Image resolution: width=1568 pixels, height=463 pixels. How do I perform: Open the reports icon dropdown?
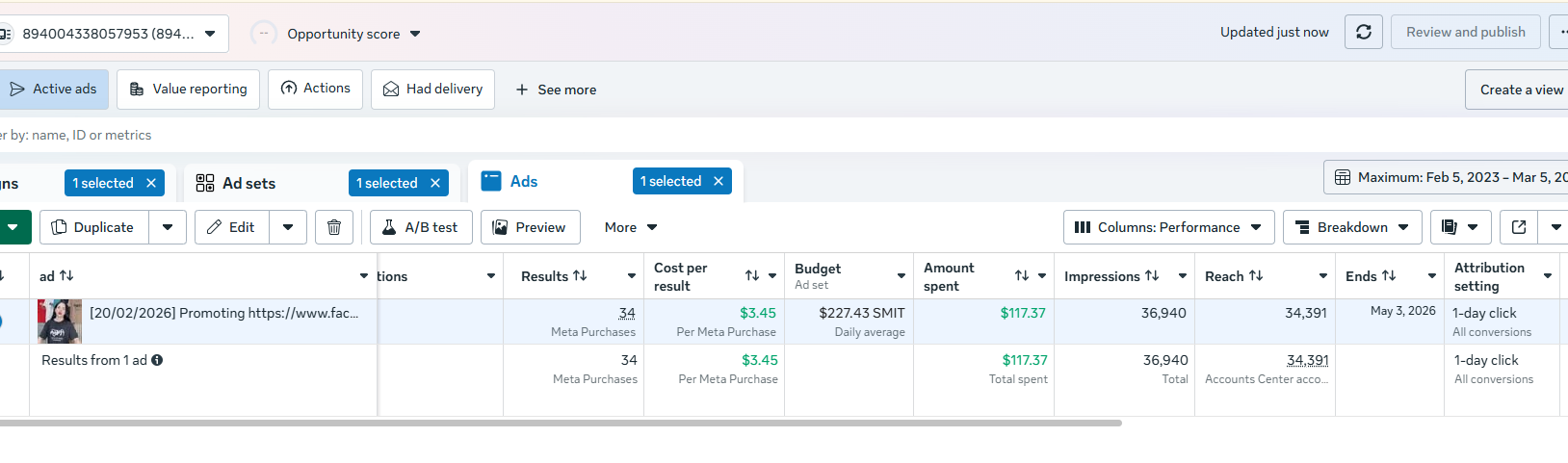(x=1460, y=227)
